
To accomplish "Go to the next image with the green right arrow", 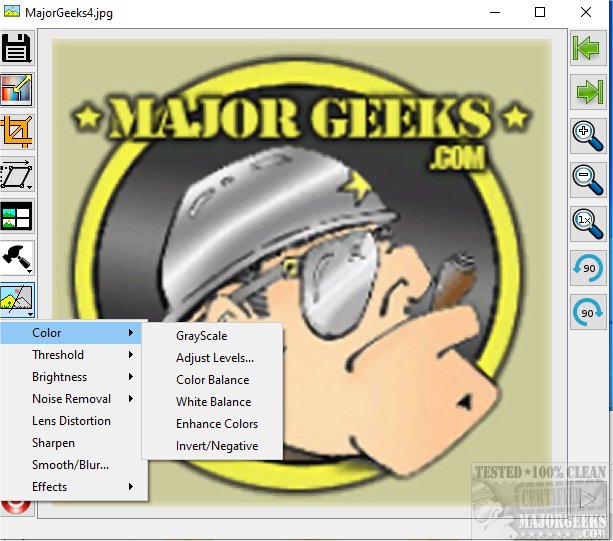I will [x=588, y=92].
